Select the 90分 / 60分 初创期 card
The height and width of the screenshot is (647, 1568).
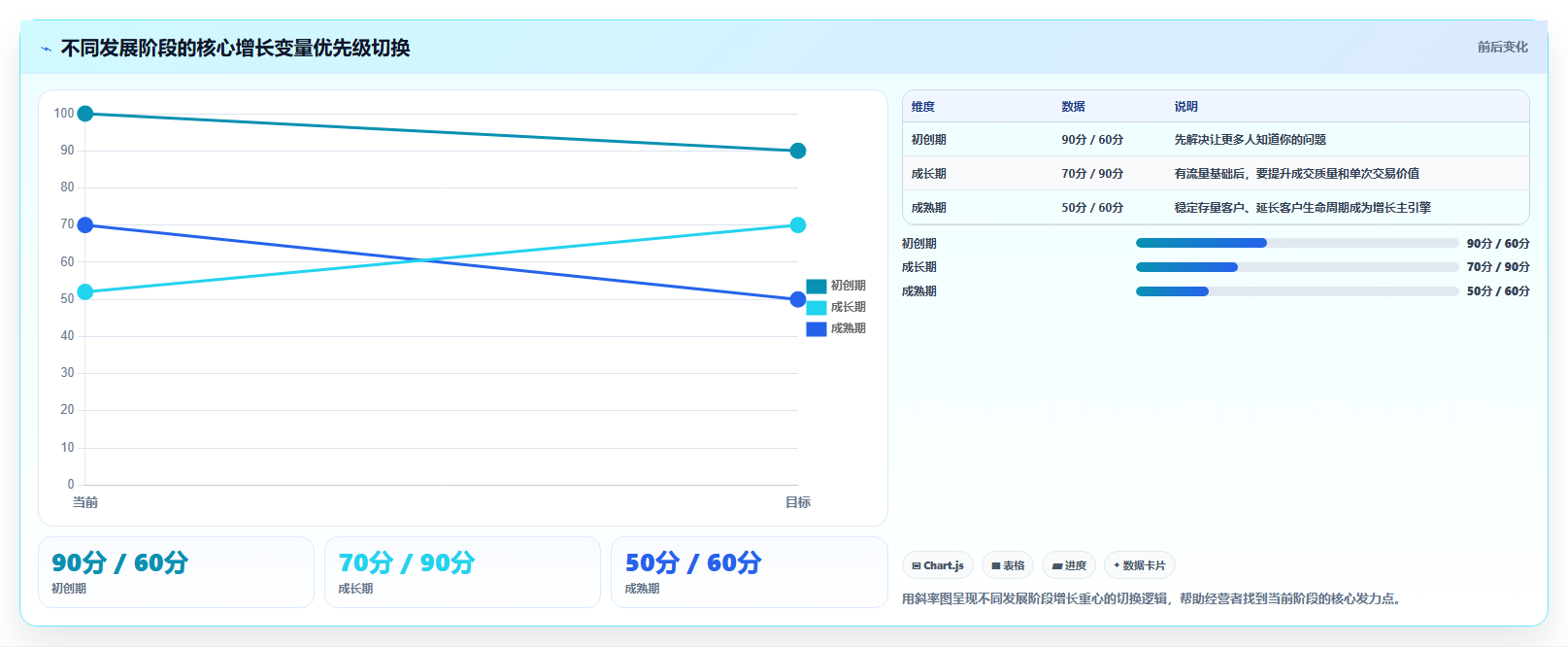tap(176, 572)
